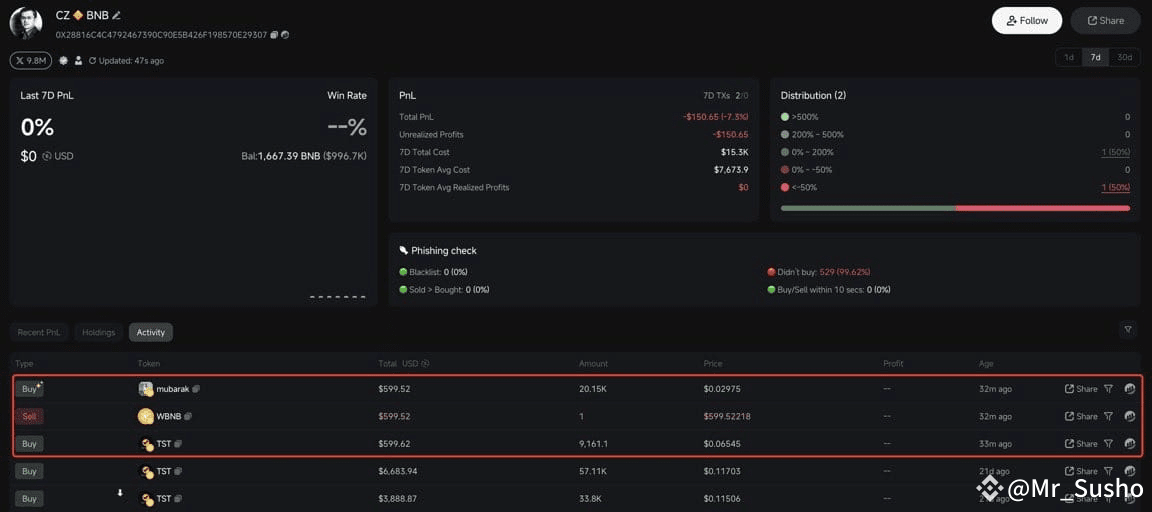Open the CZ profile avatar picture
The height and width of the screenshot is (512, 1152).
pyautogui.click(x=26, y=24)
